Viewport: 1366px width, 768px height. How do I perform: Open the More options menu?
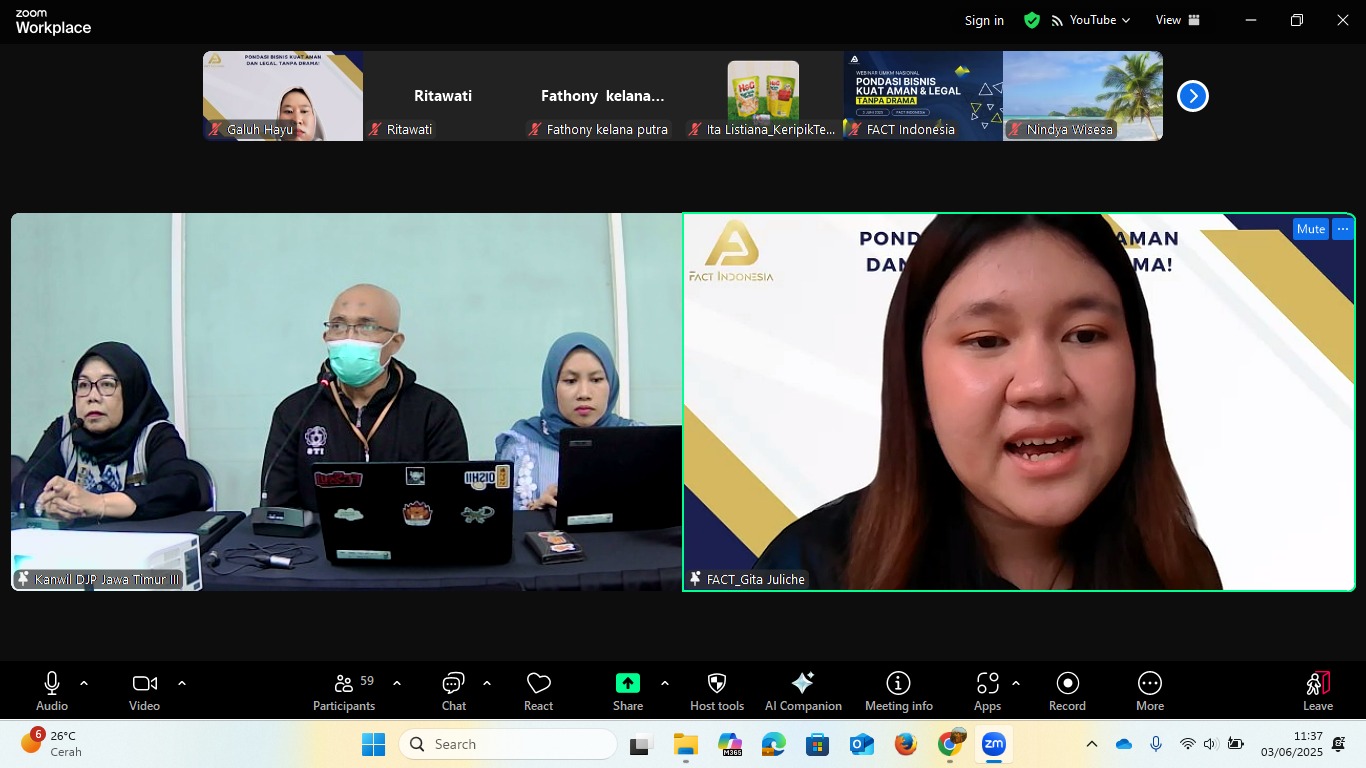1149,690
